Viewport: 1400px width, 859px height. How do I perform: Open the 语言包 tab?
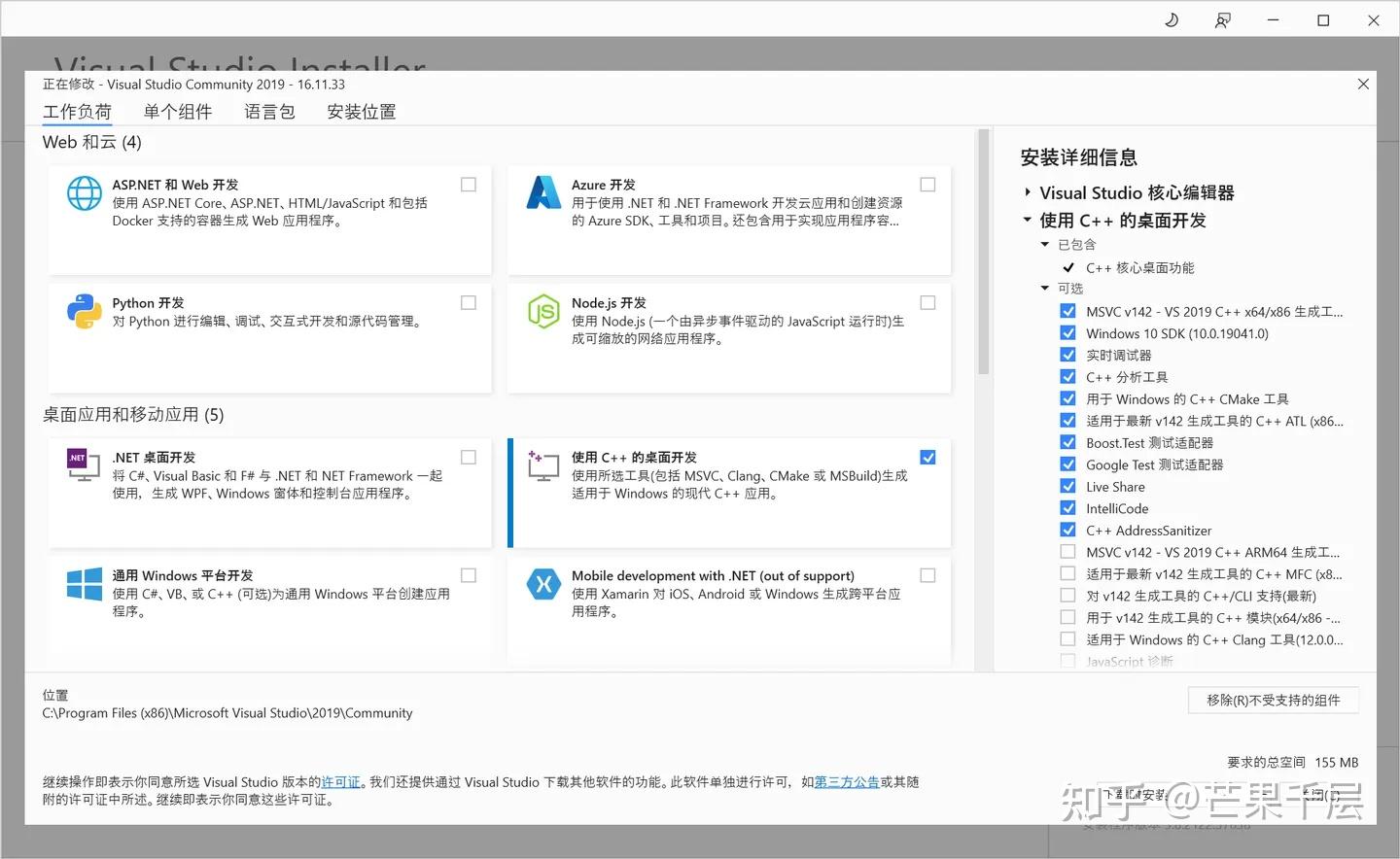269,111
